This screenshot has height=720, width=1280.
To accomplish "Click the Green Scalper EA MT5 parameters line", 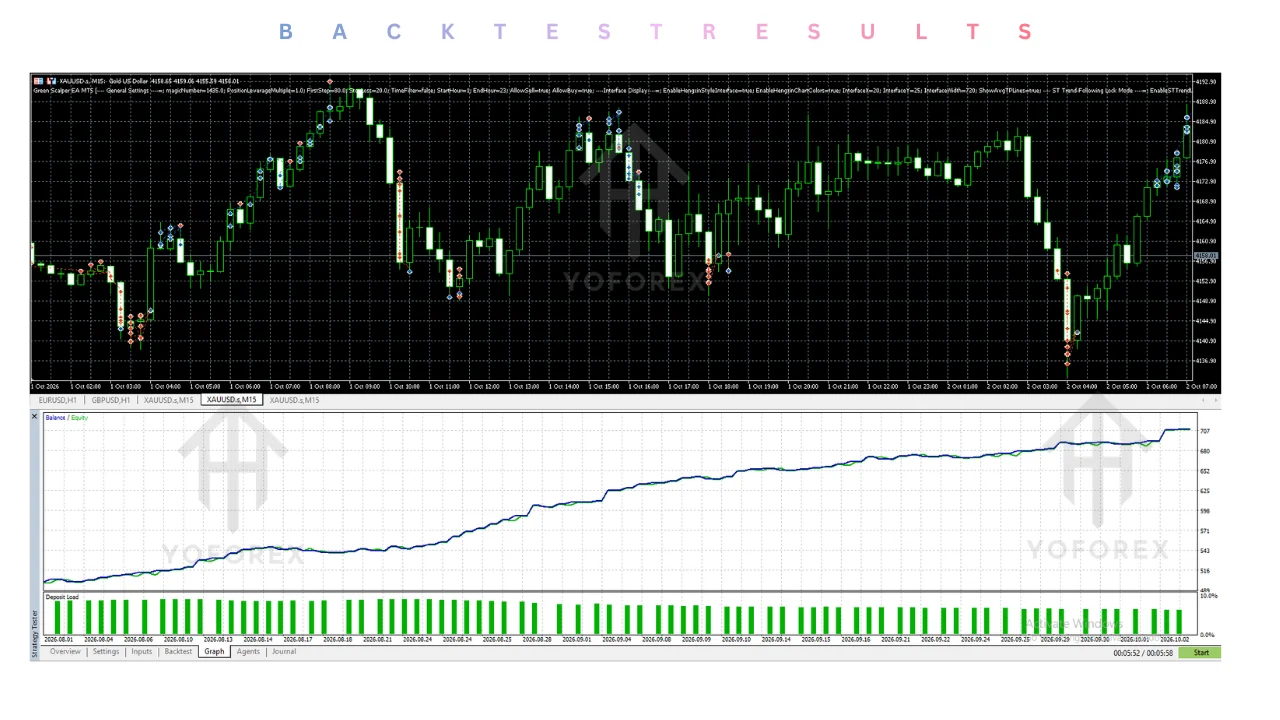I will coord(612,90).
